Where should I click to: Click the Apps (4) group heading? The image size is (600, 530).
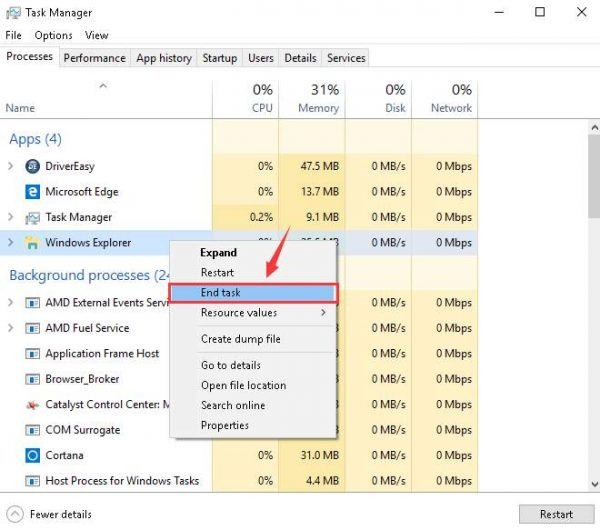pyautogui.click(x=36, y=139)
